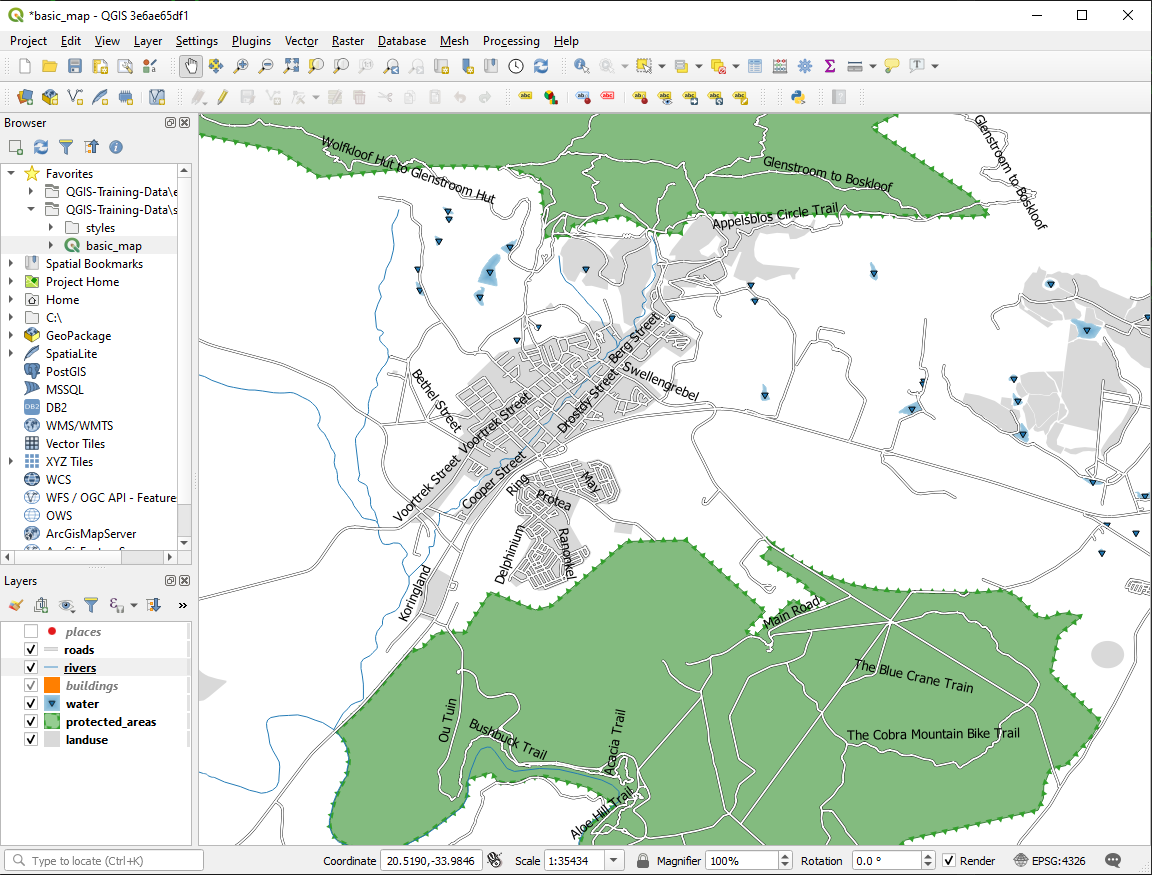Screen dimensions: 1152x875
Task: Open the attribute table icon
Action: 755,66
